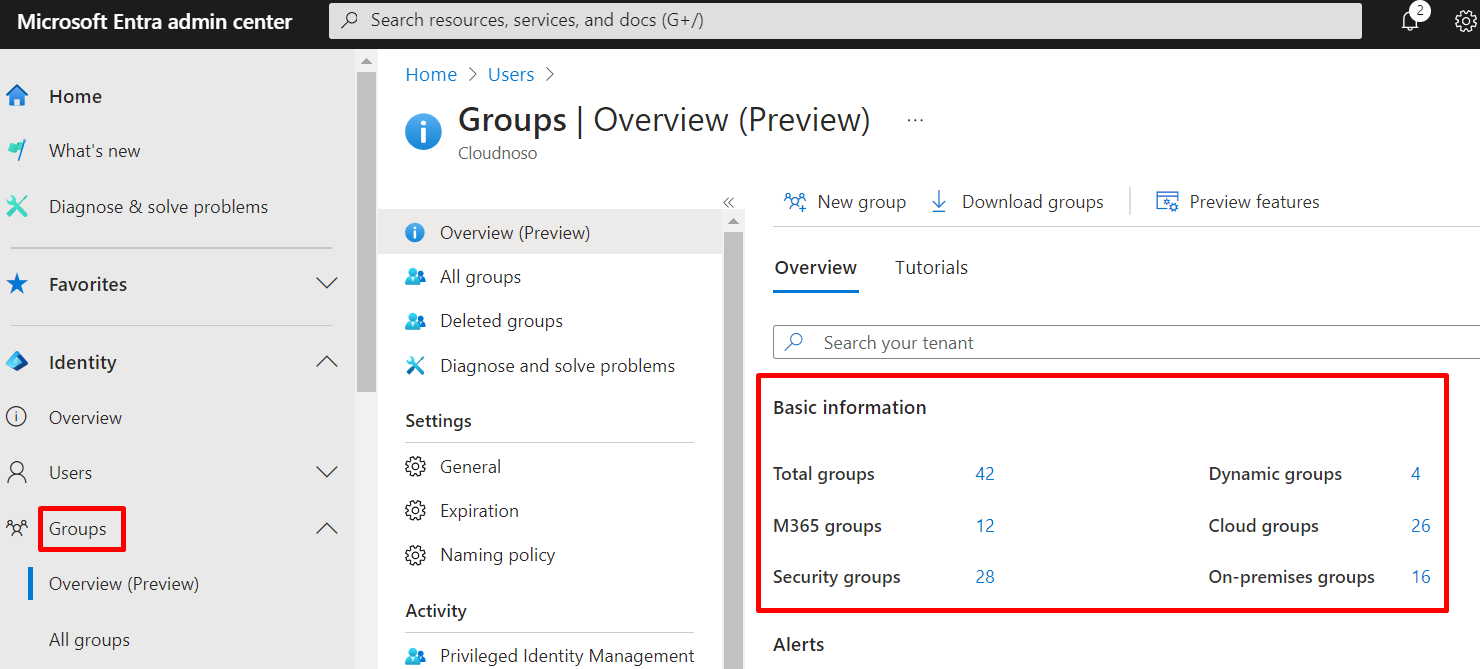Expand the Users section chevron

[x=327, y=472]
